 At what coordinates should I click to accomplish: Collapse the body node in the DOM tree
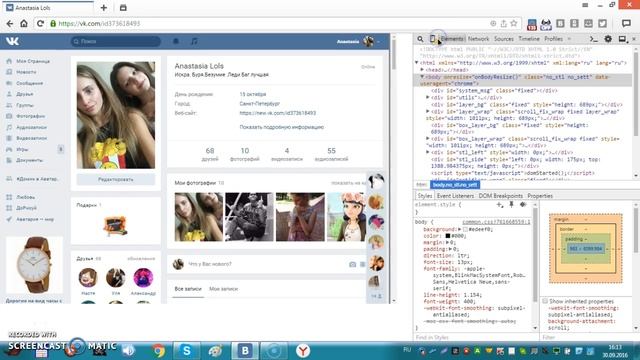422,77
